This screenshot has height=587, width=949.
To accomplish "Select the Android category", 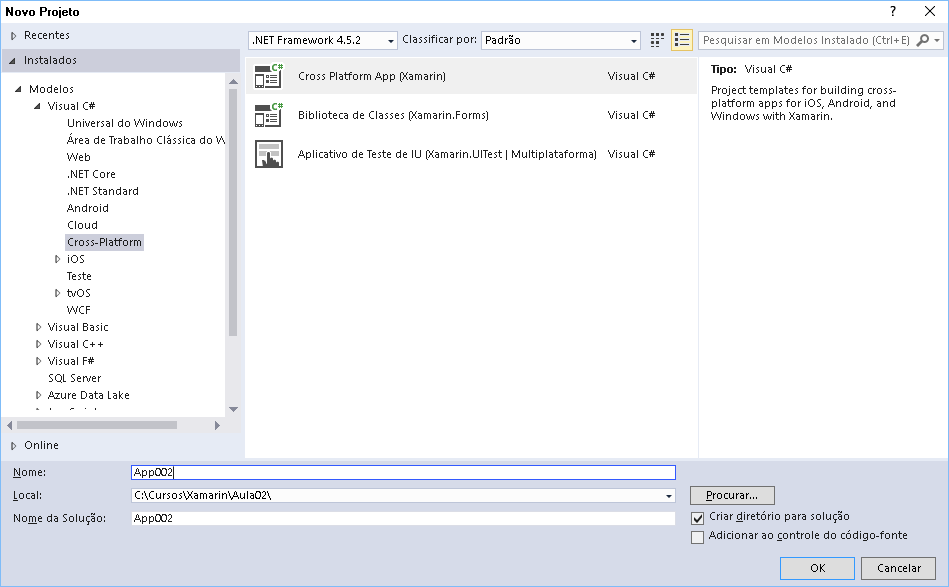I will click(x=88, y=208).
